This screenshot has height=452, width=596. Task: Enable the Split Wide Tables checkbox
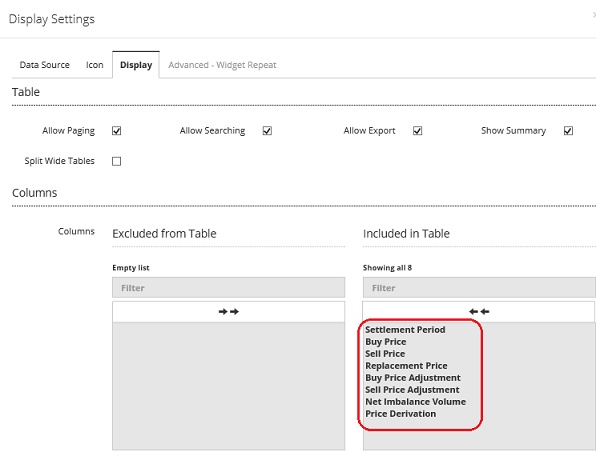(x=117, y=161)
